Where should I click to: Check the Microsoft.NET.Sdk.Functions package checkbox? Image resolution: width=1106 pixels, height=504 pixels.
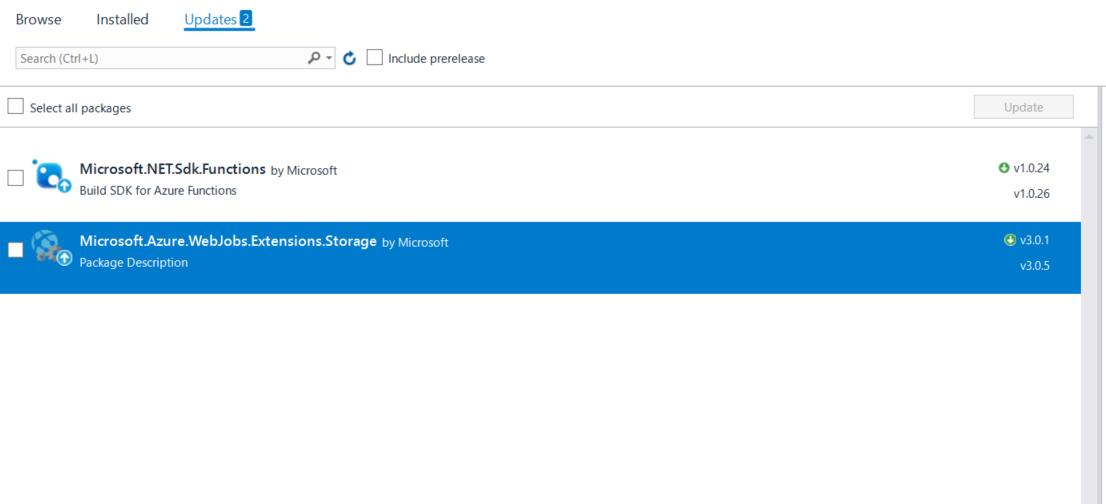click(15, 178)
